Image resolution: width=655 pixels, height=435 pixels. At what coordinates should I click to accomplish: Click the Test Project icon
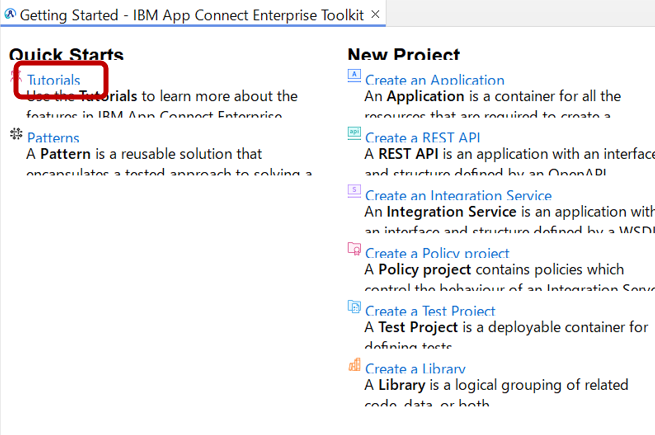354,306
